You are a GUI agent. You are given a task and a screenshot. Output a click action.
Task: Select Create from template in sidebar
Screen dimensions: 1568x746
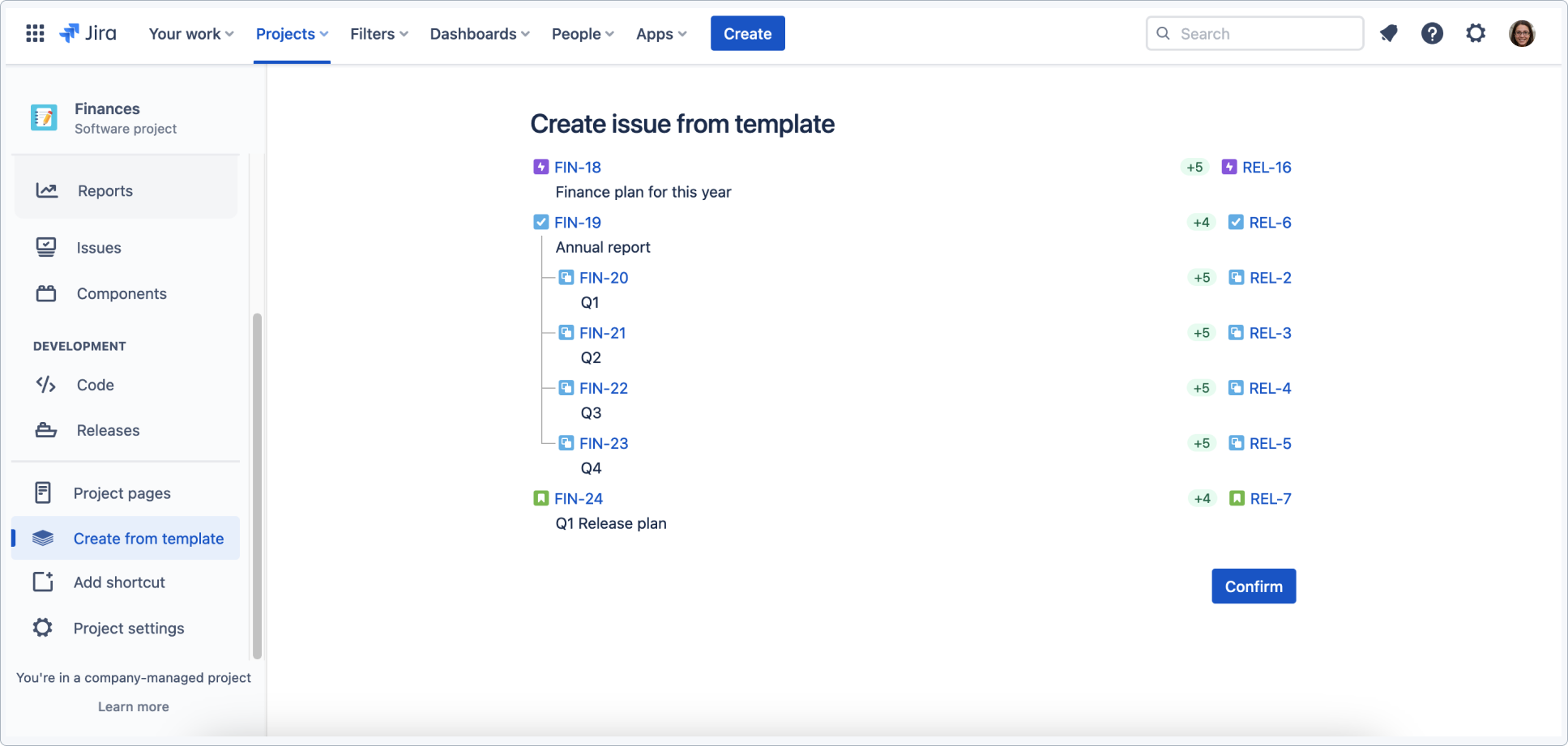(x=126, y=538)
